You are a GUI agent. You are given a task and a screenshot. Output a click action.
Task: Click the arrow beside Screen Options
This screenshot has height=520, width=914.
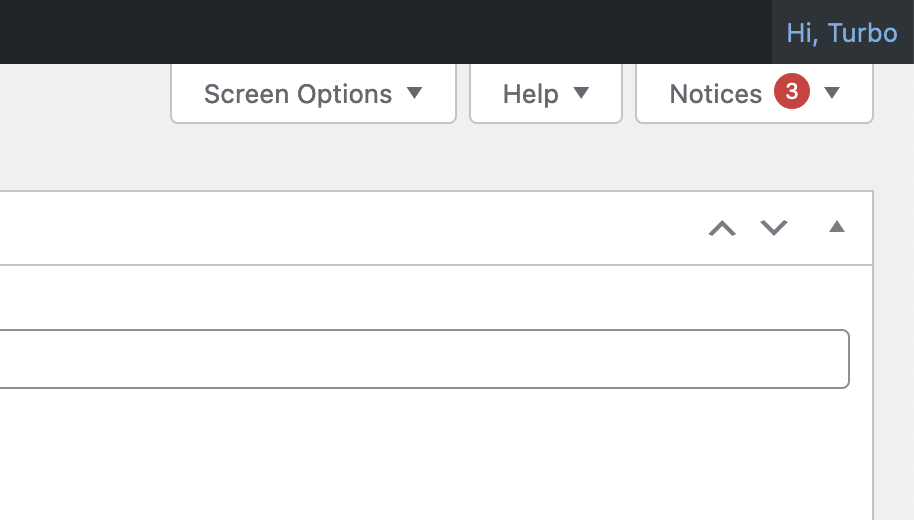(415, 93)
